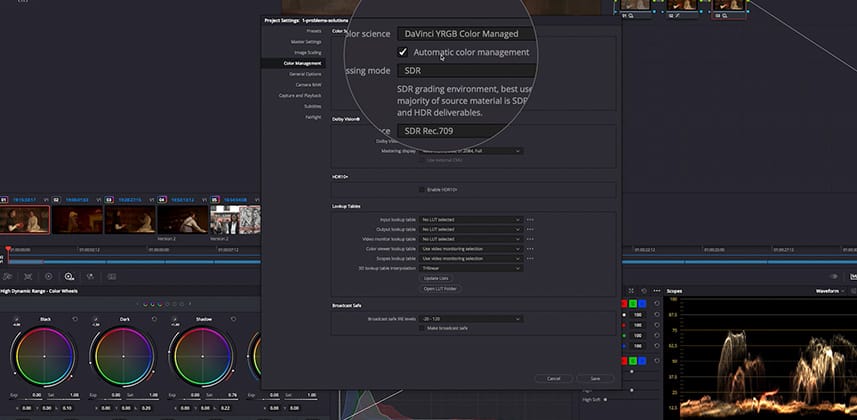
Task: Toggle Use external CMU checkbox
Action: coord(422,160)
